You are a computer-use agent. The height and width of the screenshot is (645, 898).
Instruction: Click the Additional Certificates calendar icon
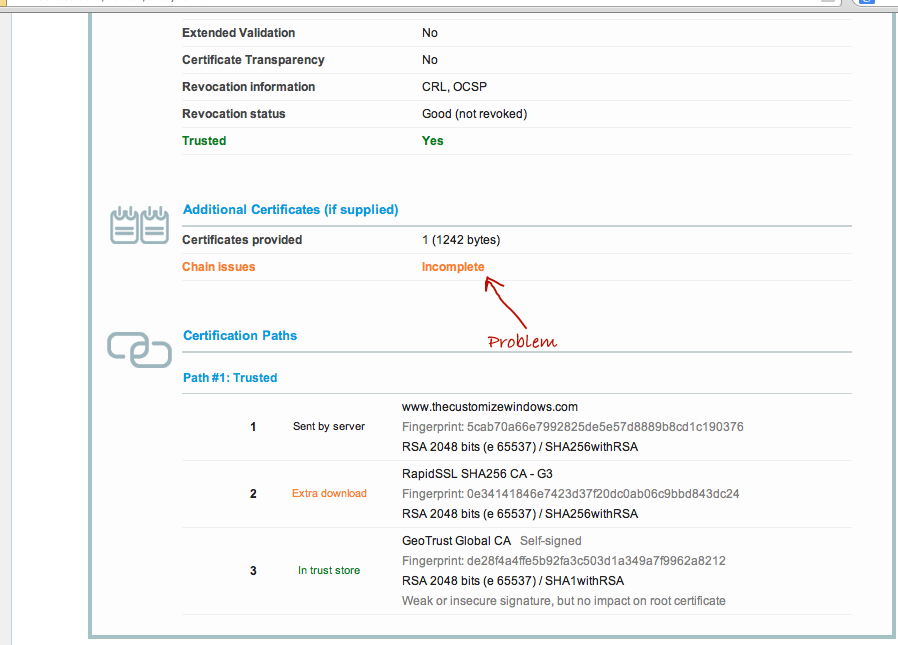[x=139, y=225]
